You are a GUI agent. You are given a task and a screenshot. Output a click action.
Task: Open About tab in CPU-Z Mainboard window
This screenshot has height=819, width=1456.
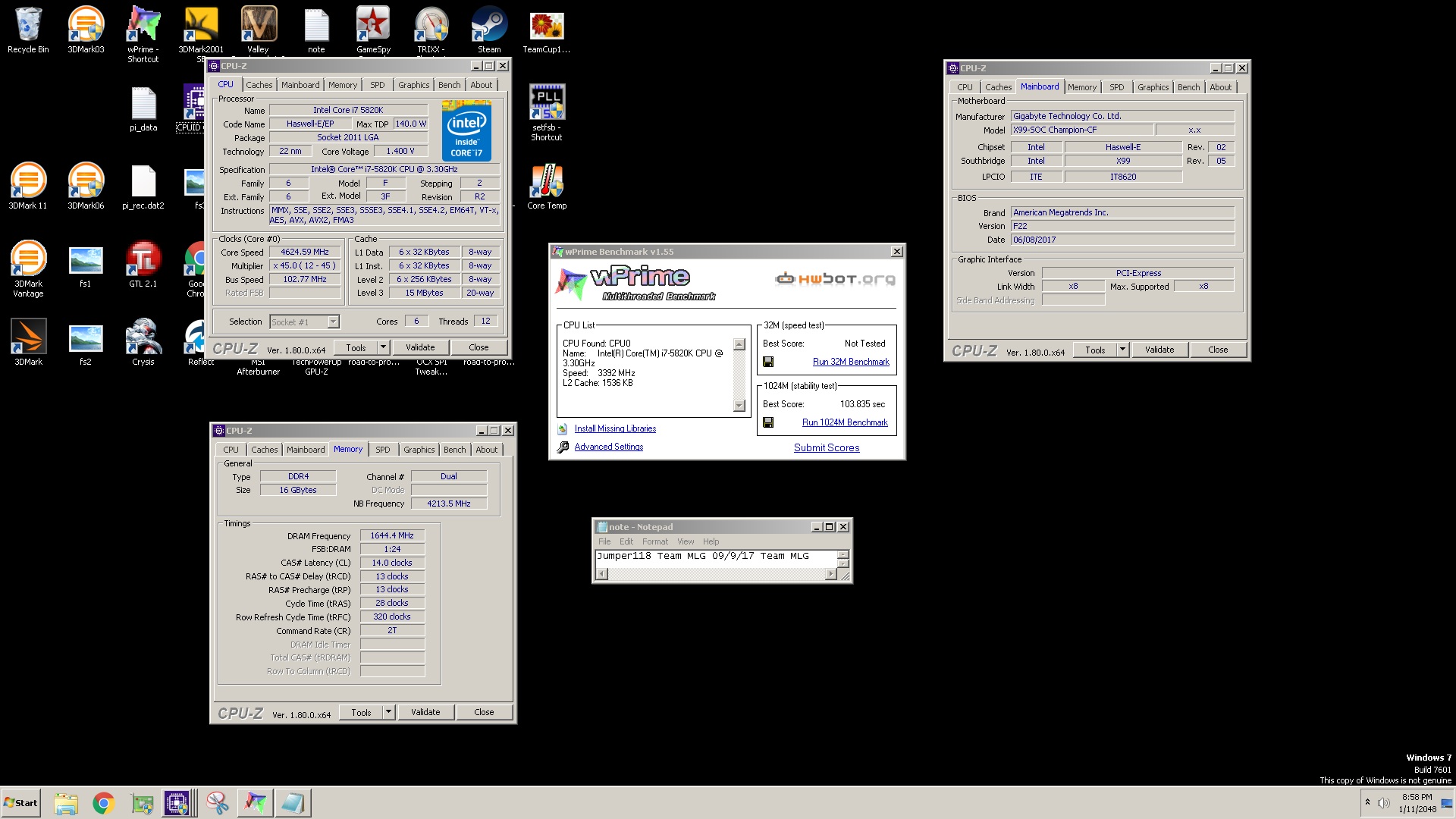pyautogui.click(x=1220, y=87)
